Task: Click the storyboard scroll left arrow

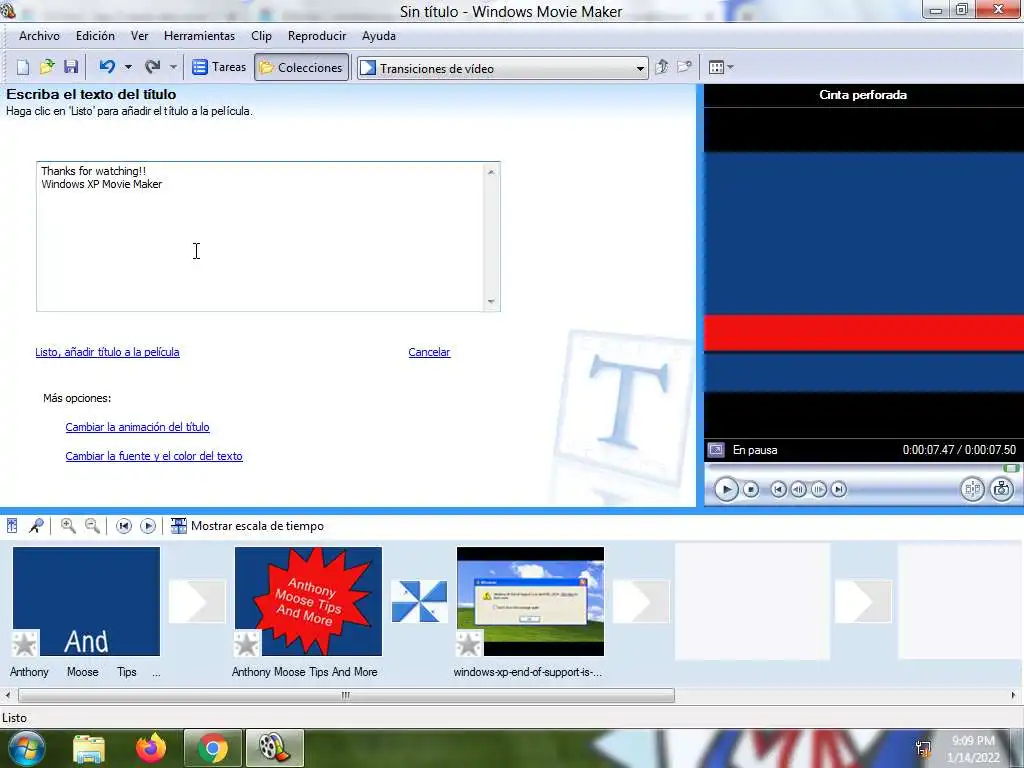Action: [8, 696]
